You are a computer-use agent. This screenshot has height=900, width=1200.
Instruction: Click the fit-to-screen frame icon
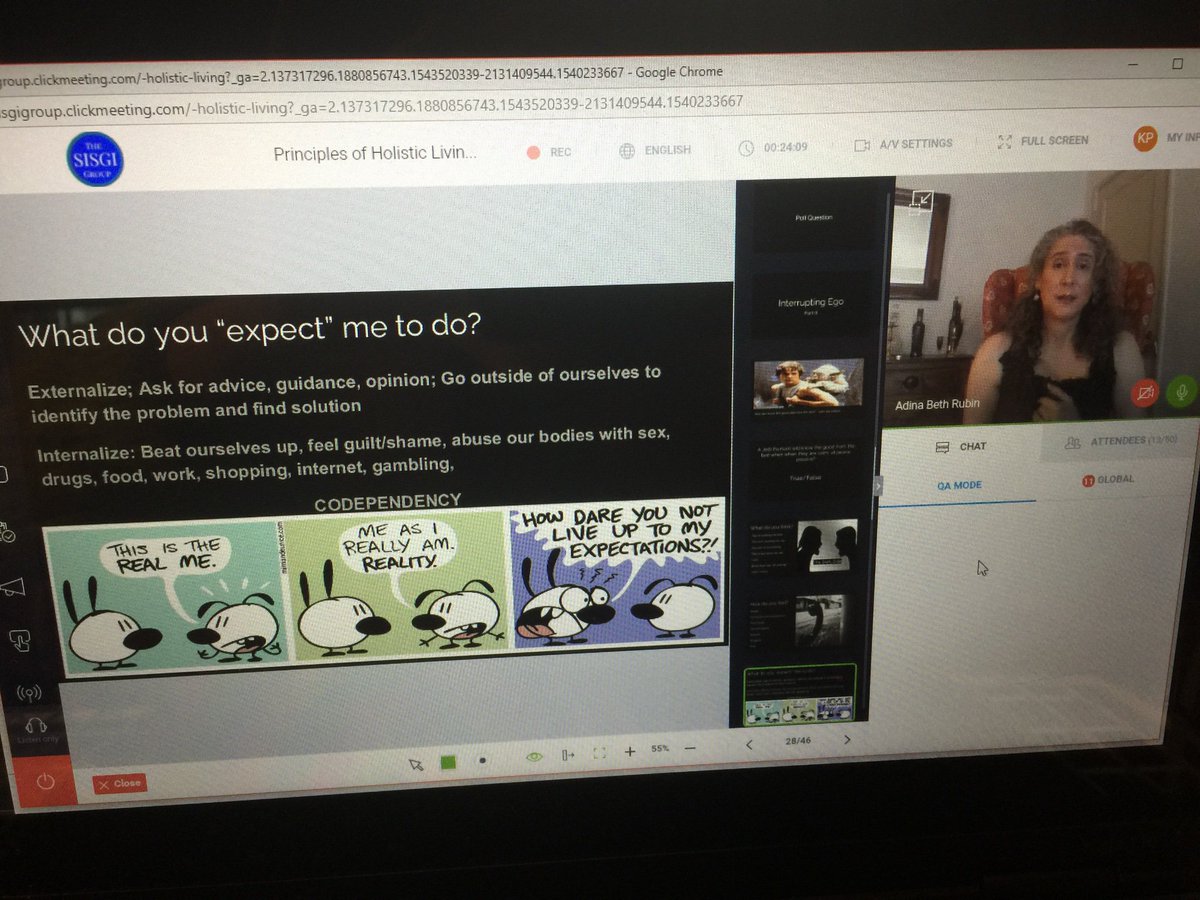point(600,753)
